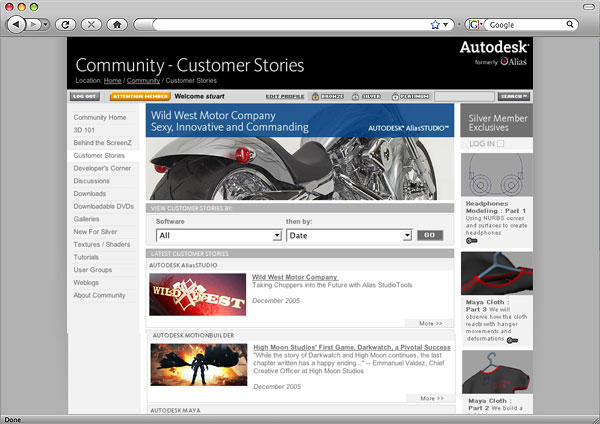Click the Silver membership lock icon
600x424 pixels.
click(x=354, y=97)
